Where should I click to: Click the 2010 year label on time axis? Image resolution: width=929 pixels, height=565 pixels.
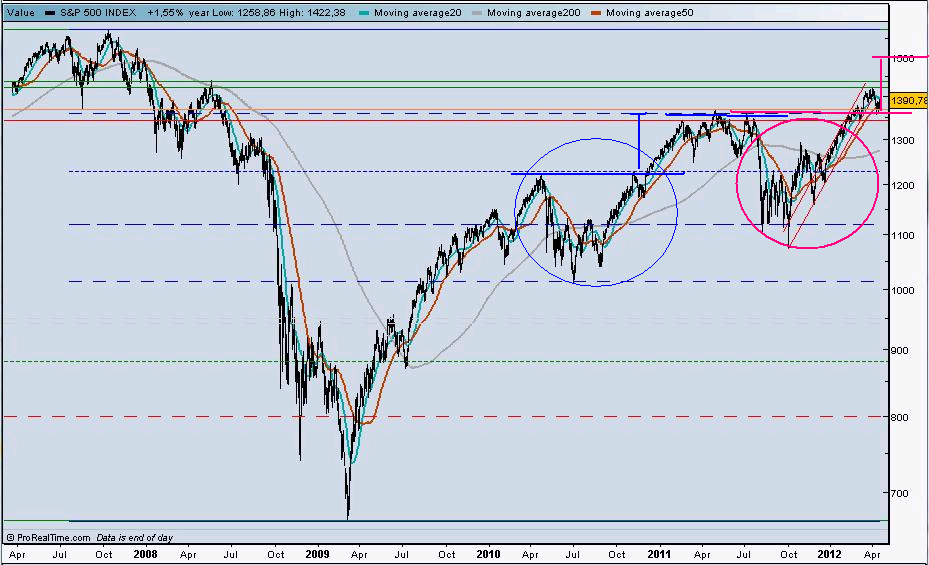point(488,554)
